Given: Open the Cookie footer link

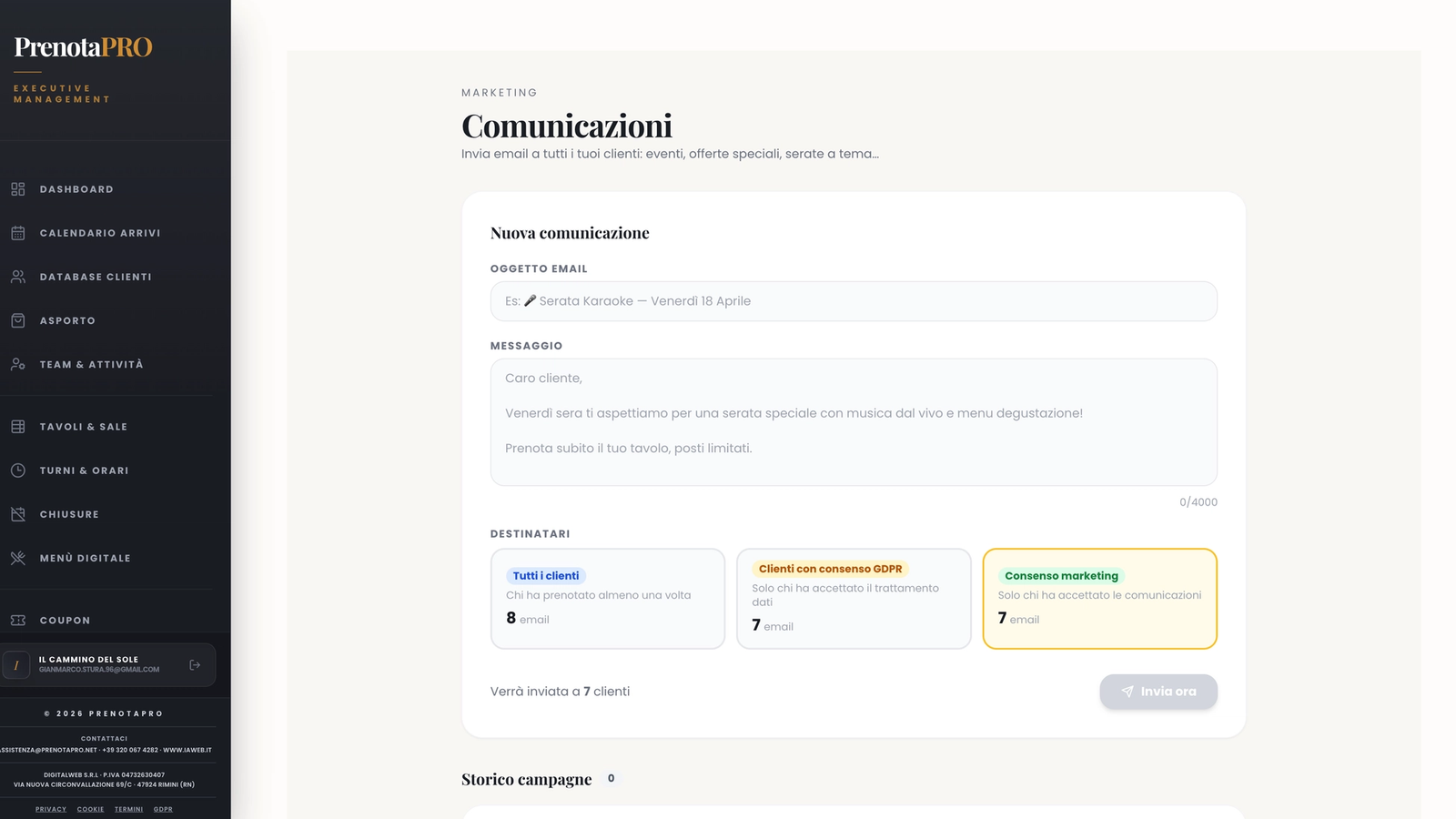Looking at the screenshot, I should click(x=90, y=809).
